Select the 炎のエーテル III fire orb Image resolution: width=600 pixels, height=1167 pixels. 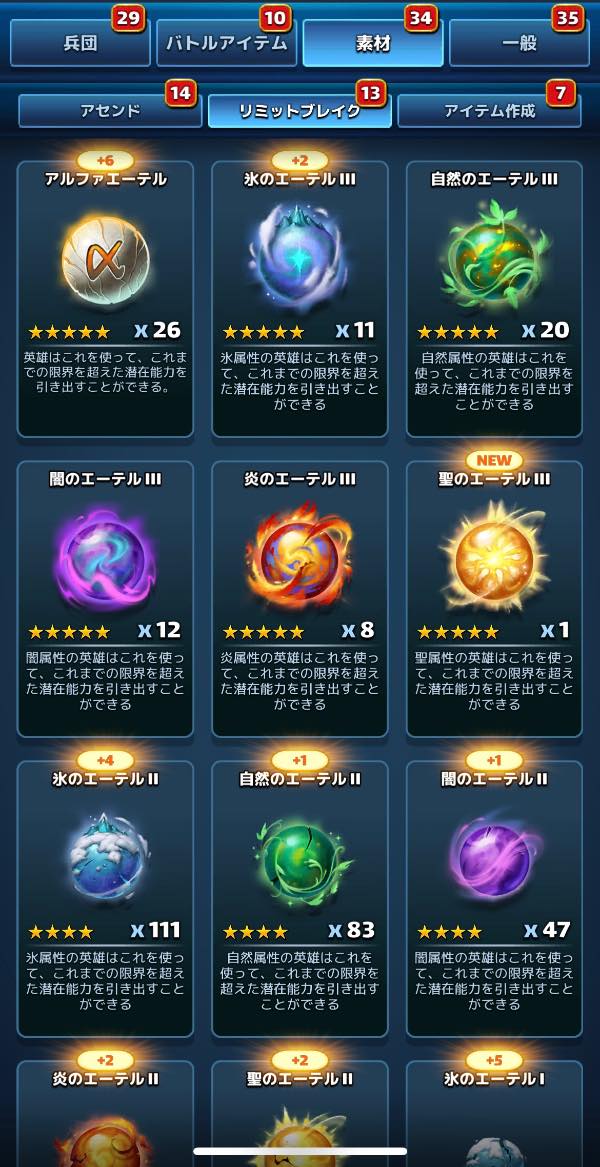pyautogui.click(x=299, y=554)
